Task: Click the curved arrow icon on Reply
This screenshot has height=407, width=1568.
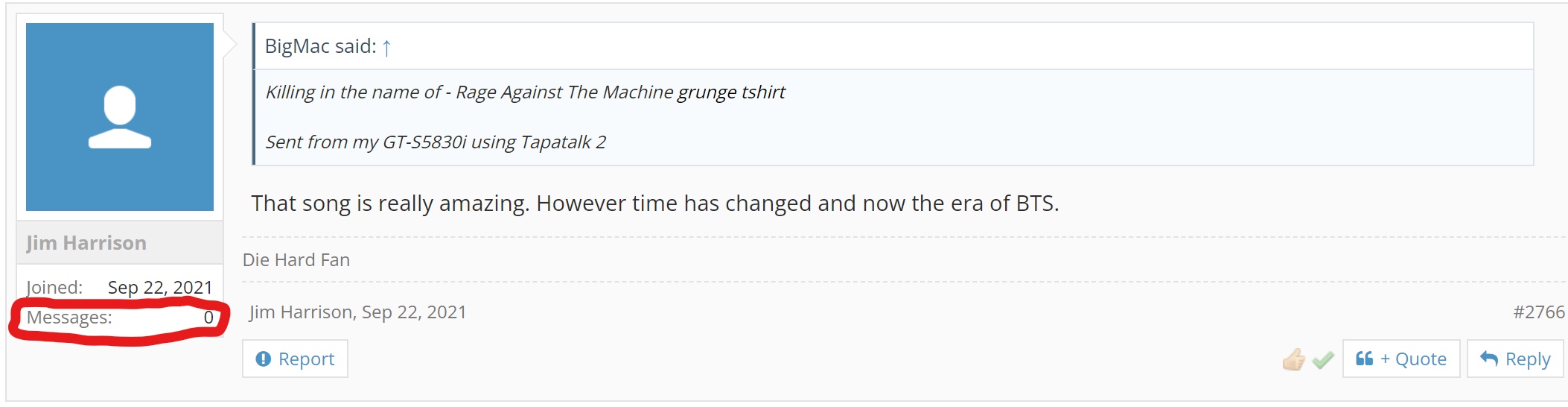Action: (1489, 359)
